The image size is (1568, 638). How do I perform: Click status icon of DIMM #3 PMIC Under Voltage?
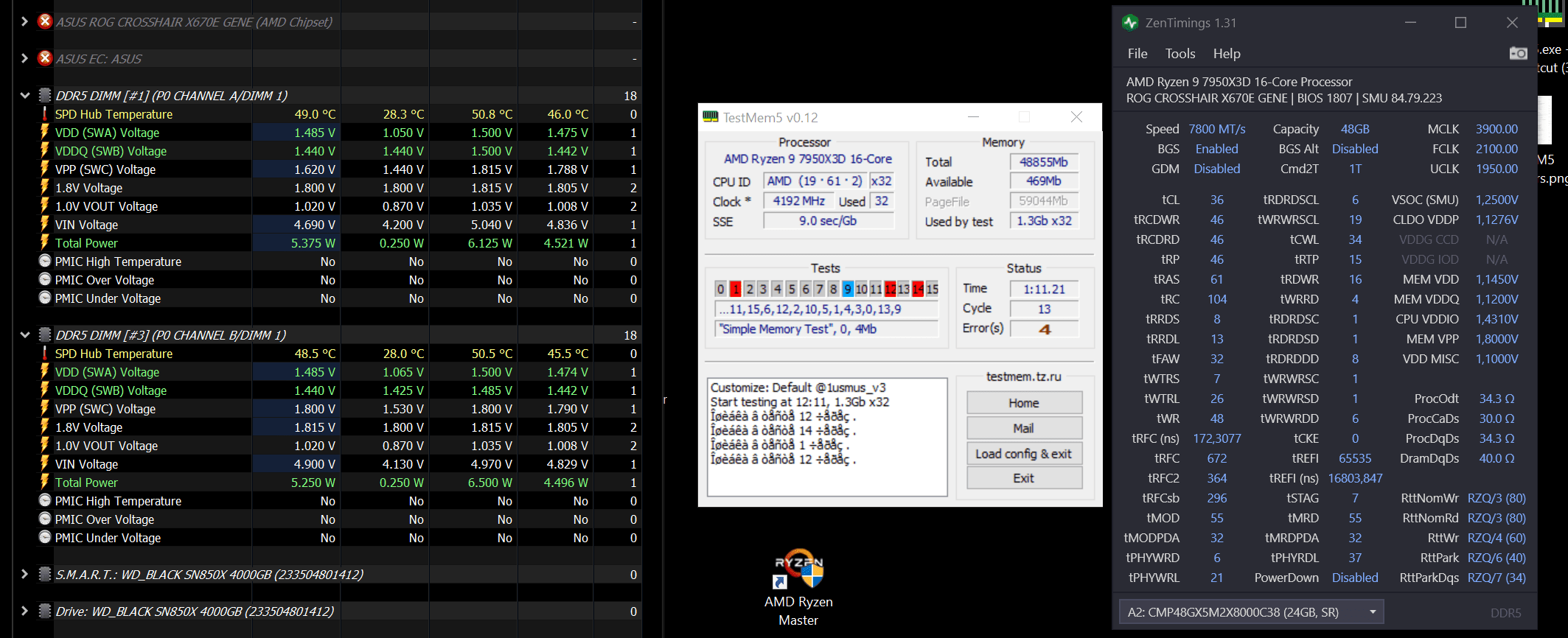(45, 537)
